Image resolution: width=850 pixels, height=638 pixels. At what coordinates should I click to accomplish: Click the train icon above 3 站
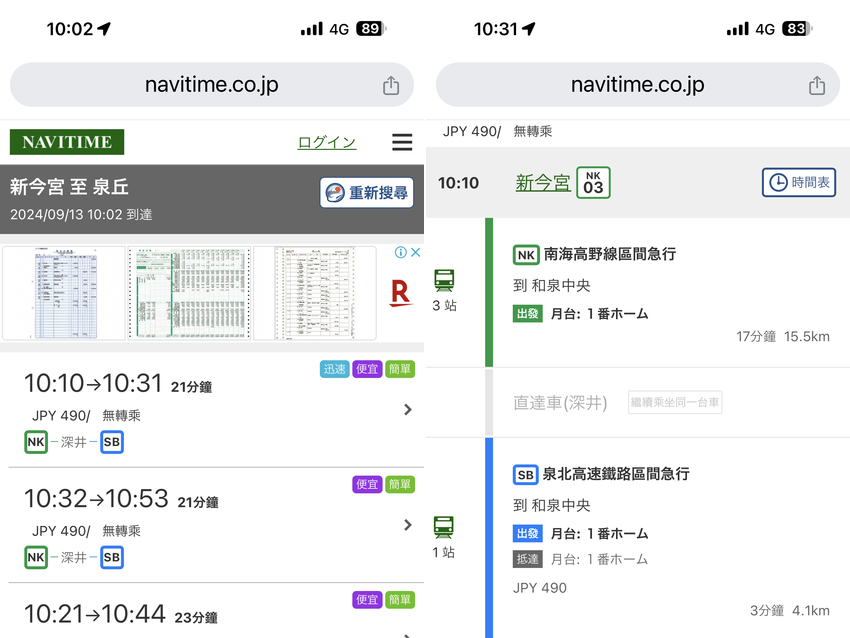click(x=444, y=281)
